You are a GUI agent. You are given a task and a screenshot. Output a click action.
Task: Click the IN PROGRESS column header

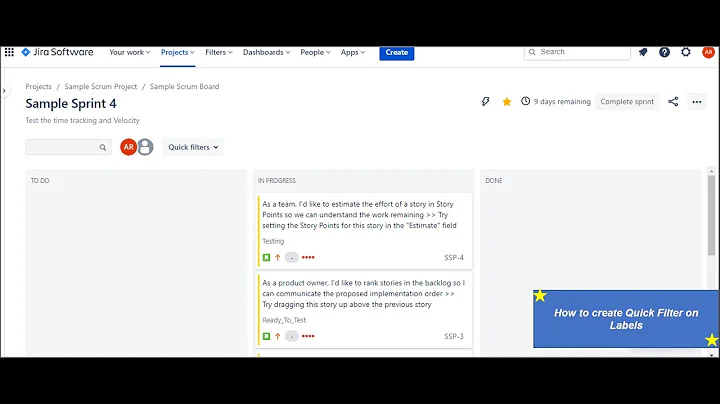(x=276, y=180)
